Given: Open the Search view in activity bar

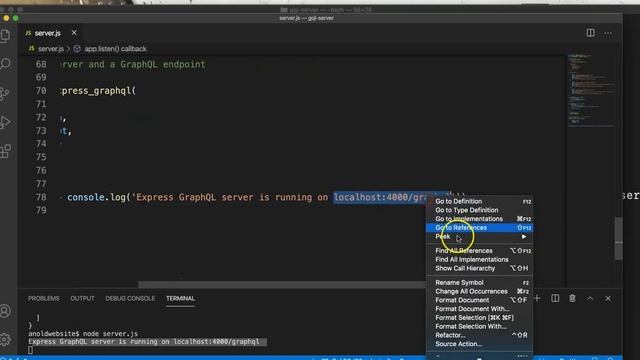Looking at the screenshot, I should [5, 64].
